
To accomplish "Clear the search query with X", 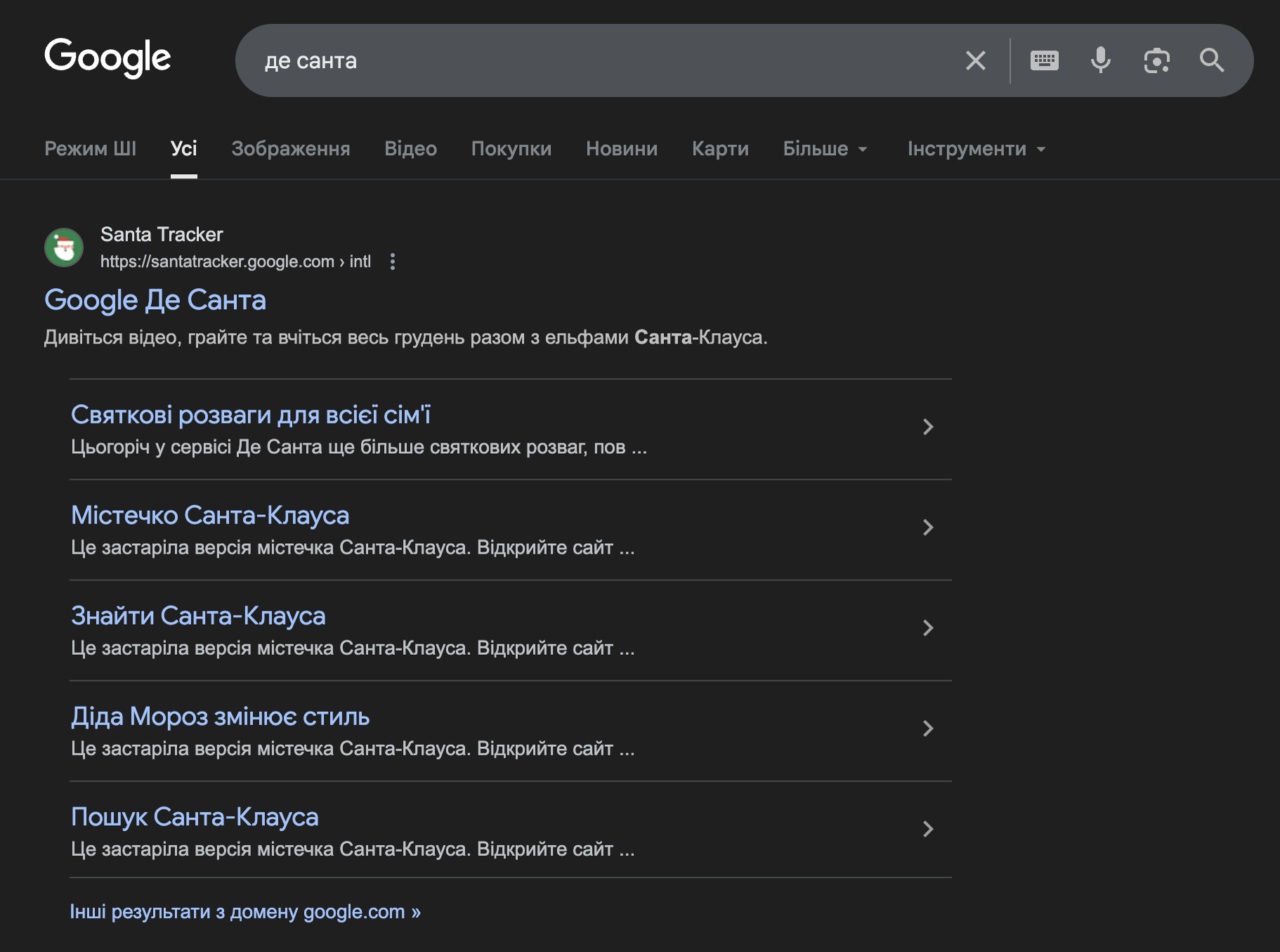I will click(x=975, y=60).
